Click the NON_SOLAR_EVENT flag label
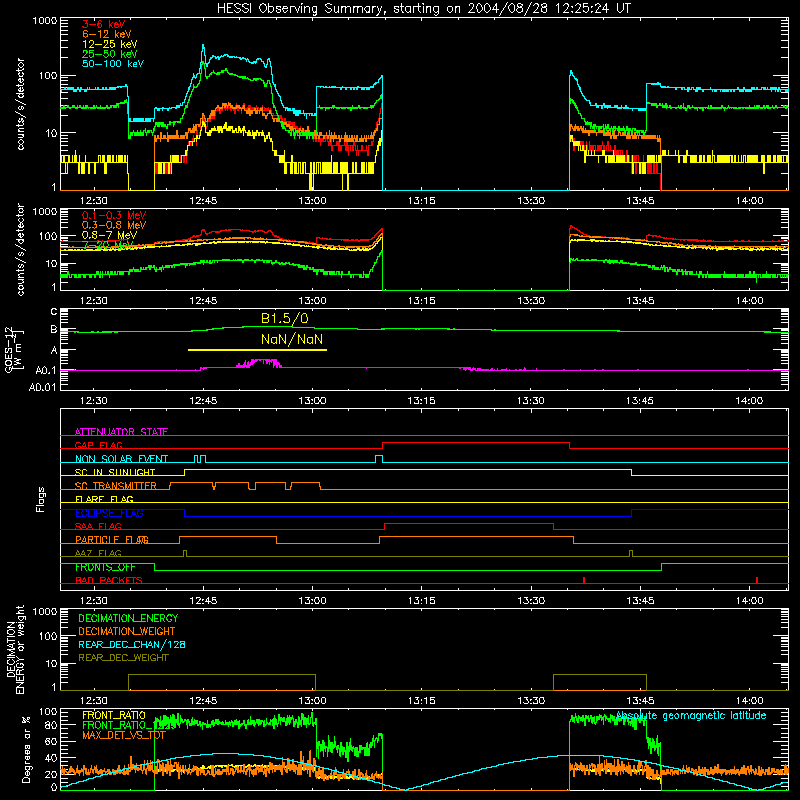 click(x=121, y=459)
